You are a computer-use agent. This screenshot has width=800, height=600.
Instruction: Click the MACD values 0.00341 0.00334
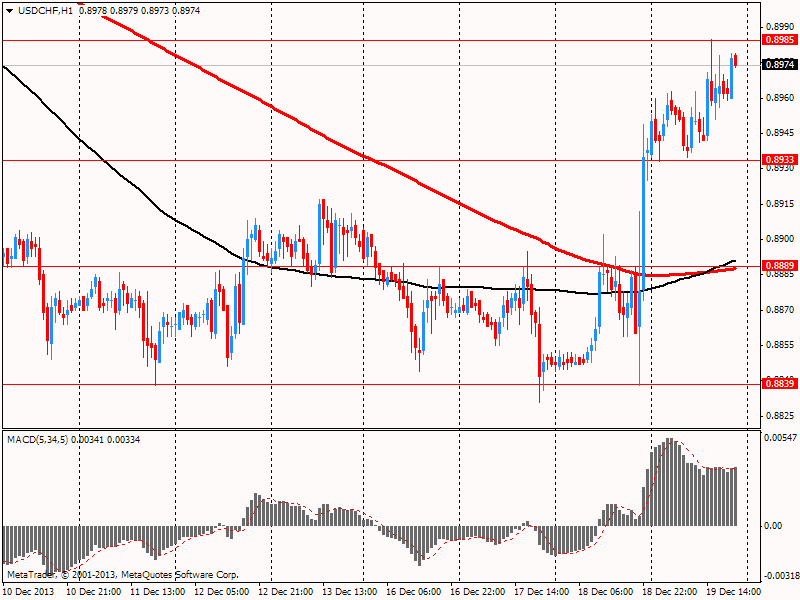[106, 440]
